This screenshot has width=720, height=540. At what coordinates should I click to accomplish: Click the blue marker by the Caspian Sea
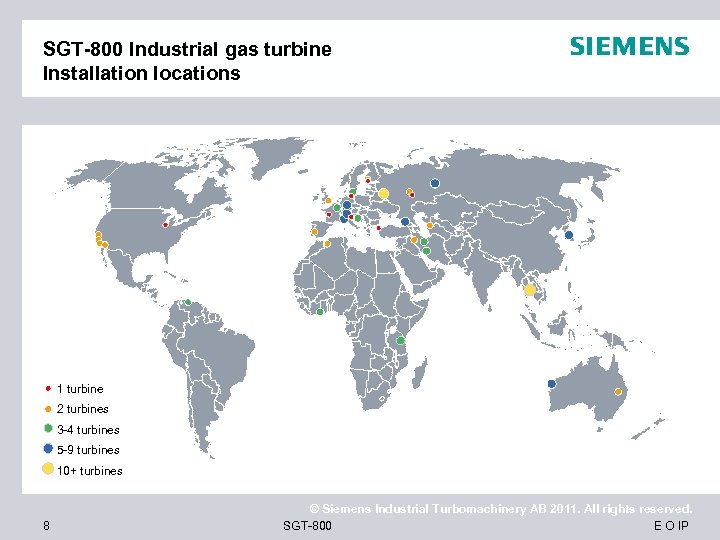[405, 221]
